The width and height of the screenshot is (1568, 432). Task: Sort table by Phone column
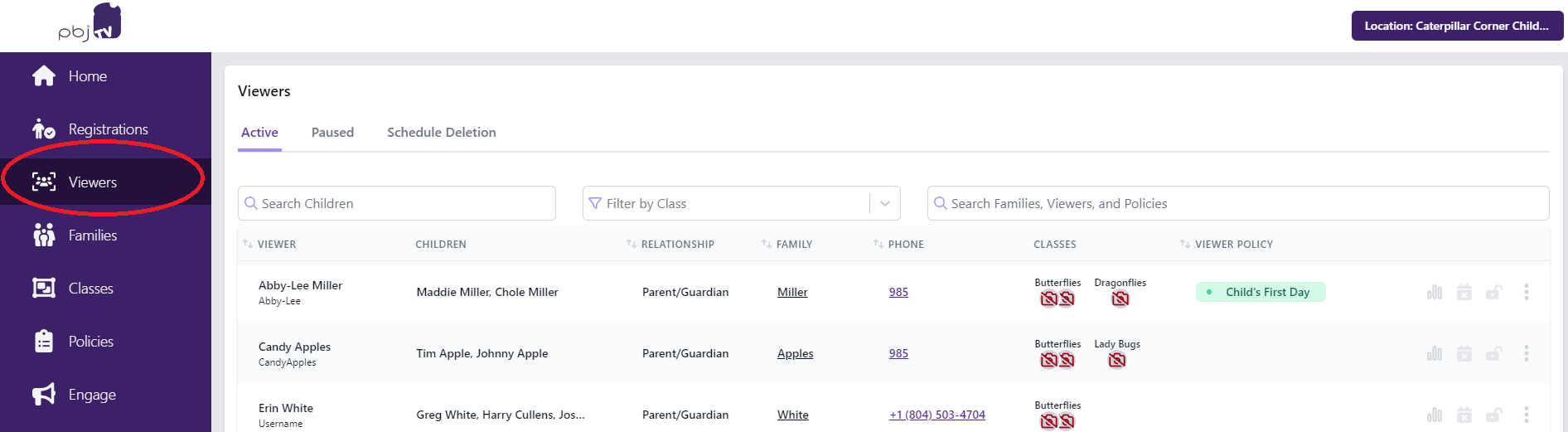click(878, 244)
